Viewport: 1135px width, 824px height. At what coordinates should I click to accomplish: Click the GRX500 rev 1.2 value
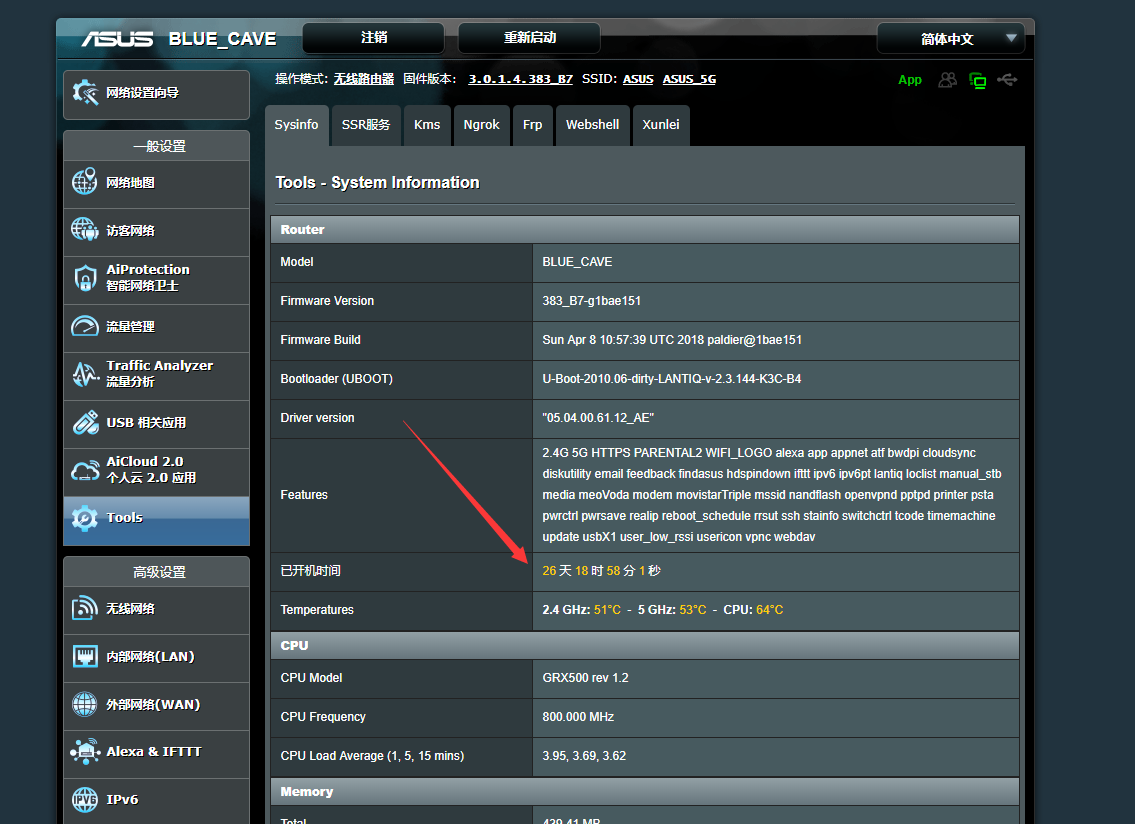click(x=586, y=678)
